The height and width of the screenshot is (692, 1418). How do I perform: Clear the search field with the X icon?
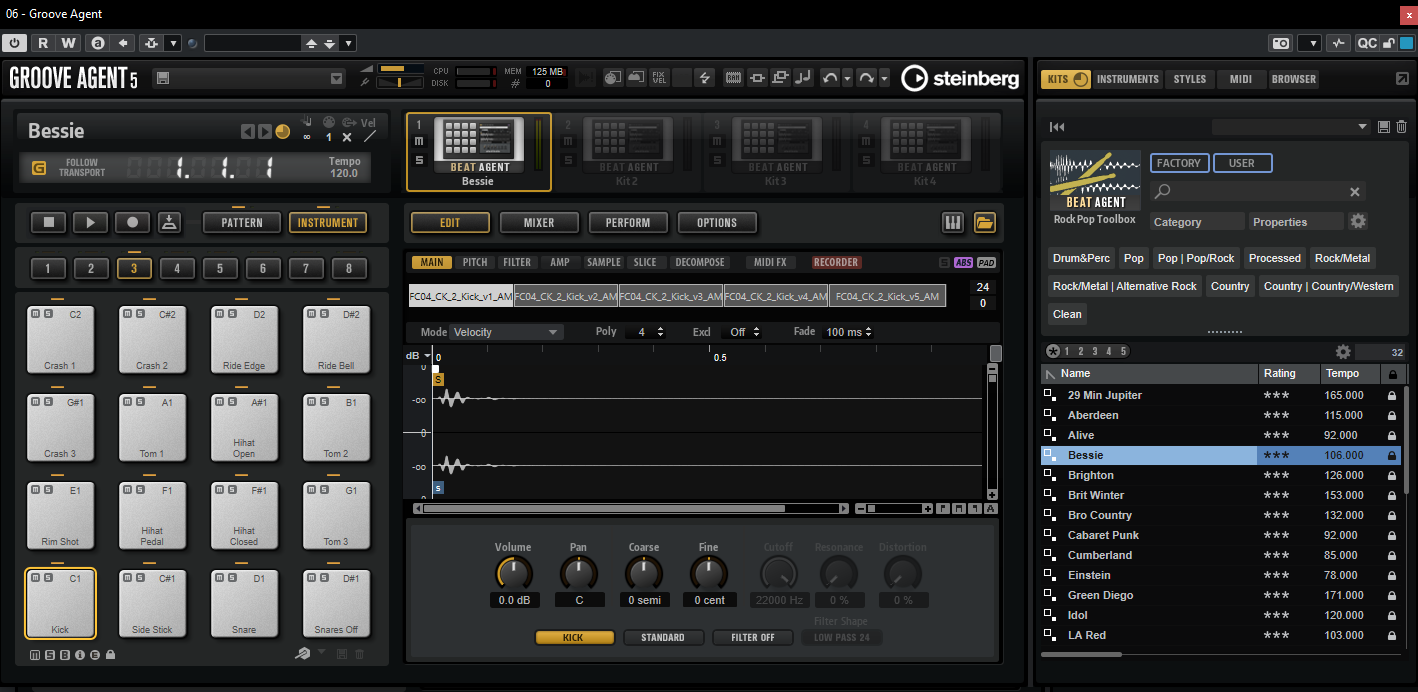tap(1355, 192)
